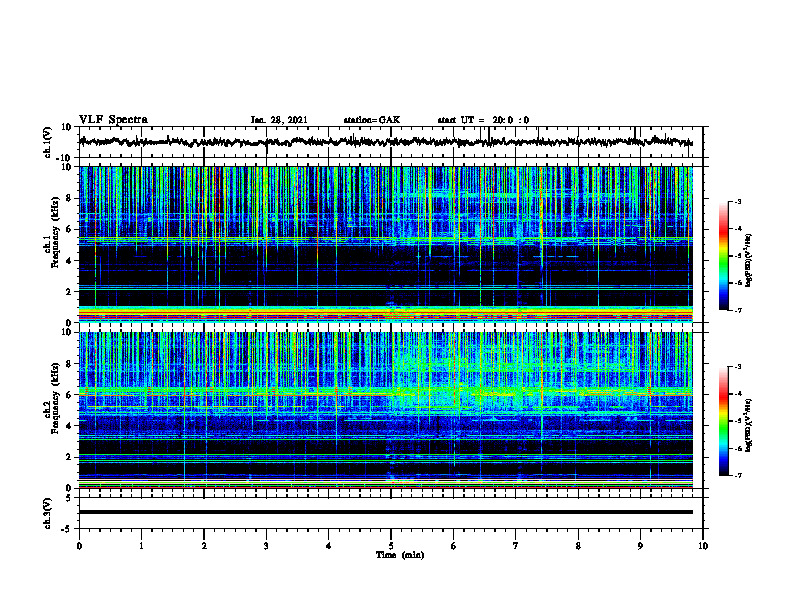Click the "6" kHz tick of ch.2 spectrogram
This screenshot has width=792, height=612.
tap(69, 395)
